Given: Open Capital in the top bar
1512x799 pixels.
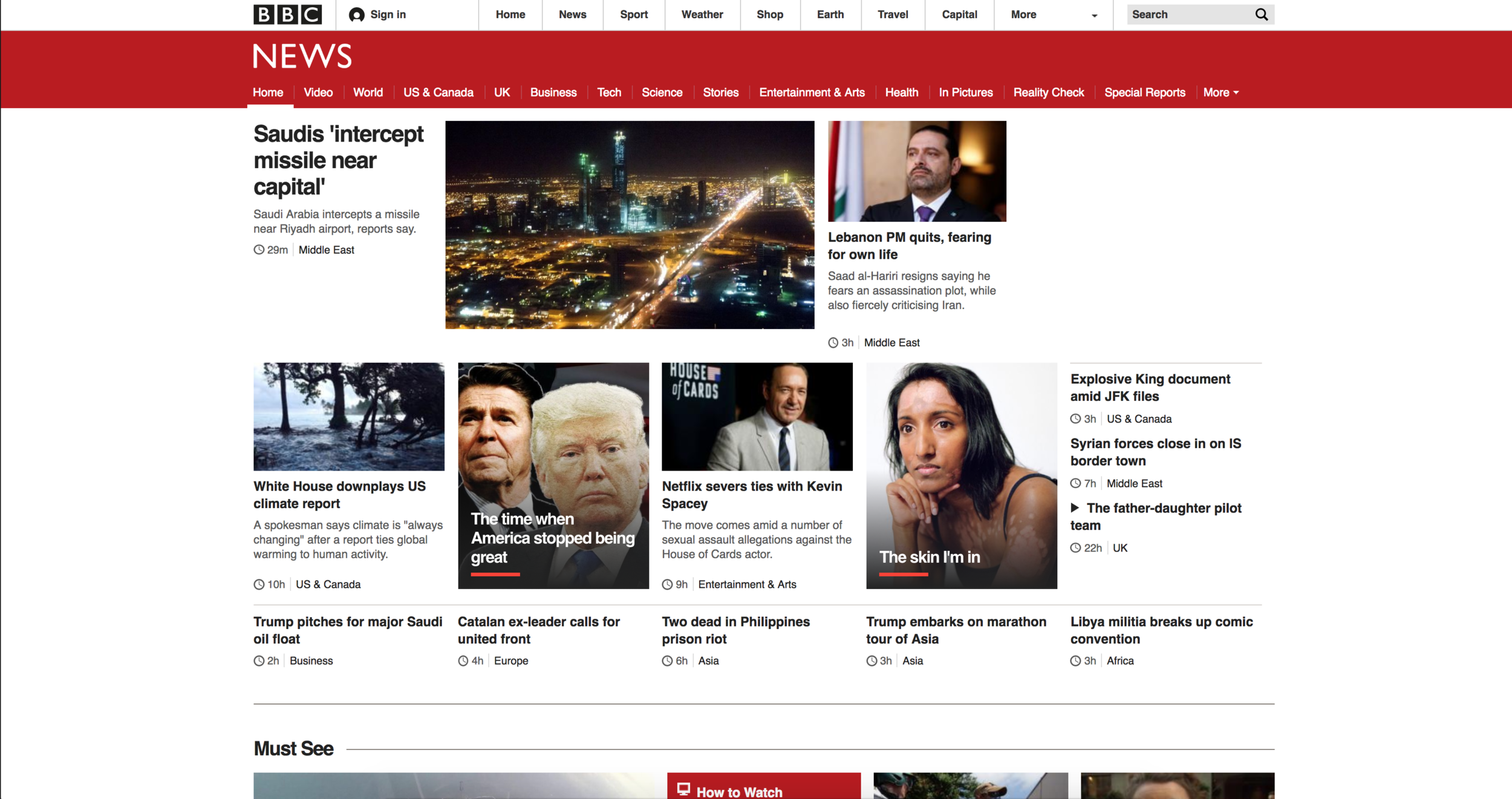Looking at the screenshot, I should point(959,15).
